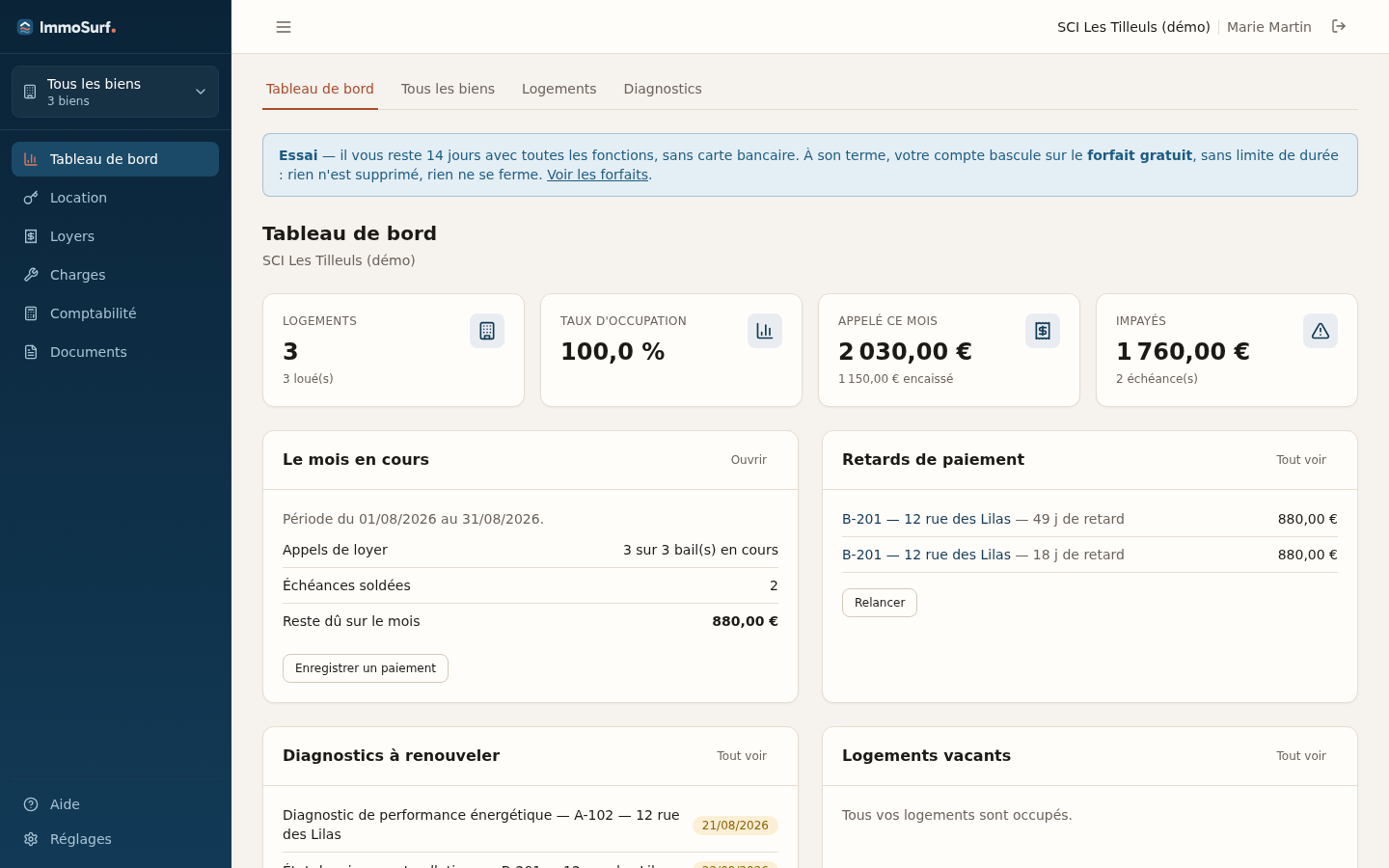
Task: Click the wrench icon beside Charges
Action: pyautogui.click(x=31, y=275)
